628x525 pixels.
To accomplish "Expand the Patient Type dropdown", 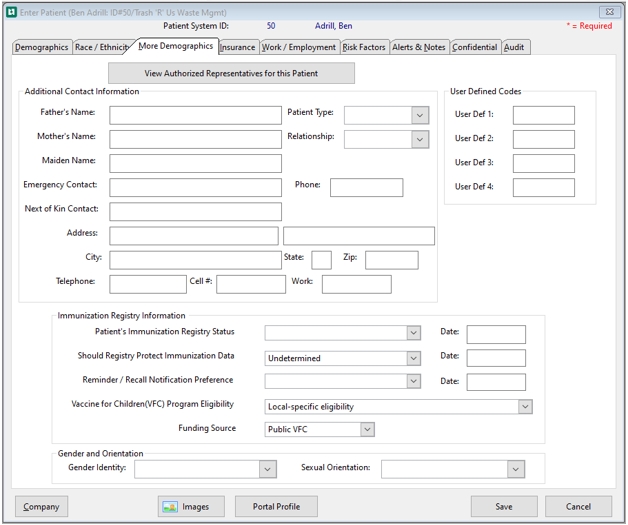I will click(x=420, y=115).
